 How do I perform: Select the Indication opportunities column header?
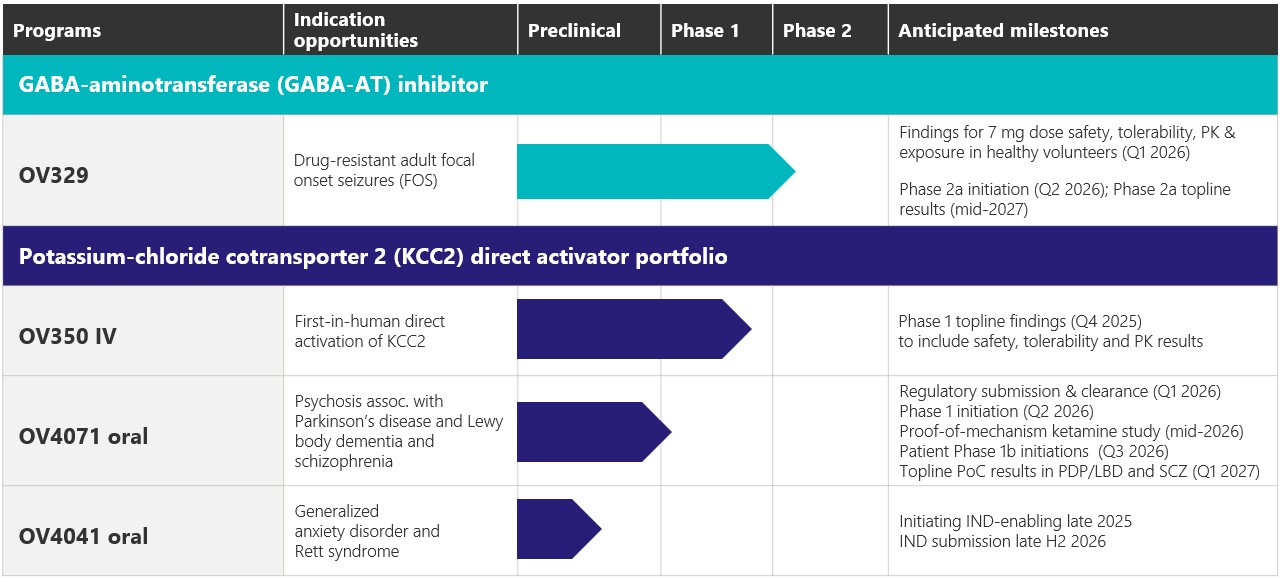(355, 30)
